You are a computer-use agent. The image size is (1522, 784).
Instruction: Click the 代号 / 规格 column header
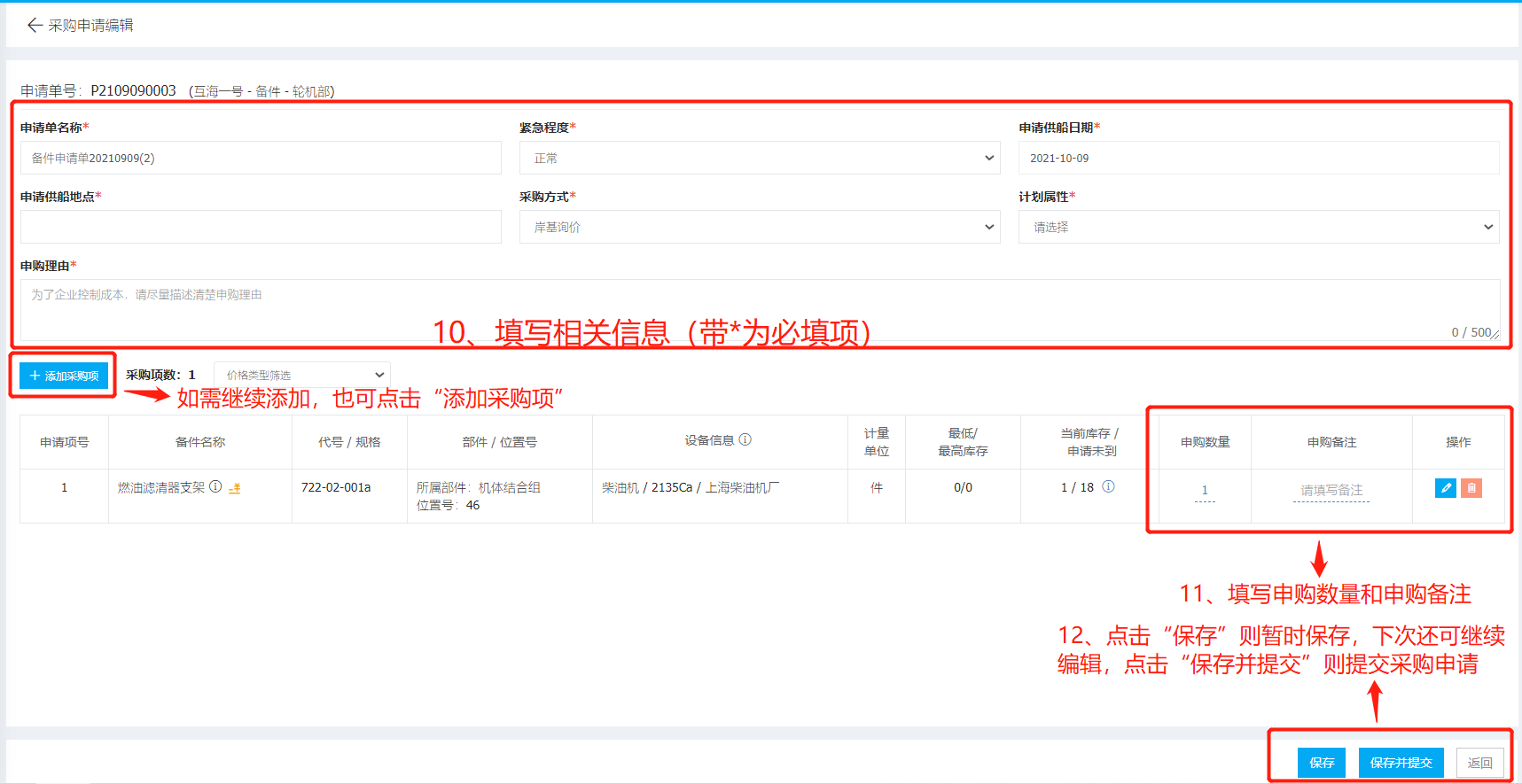coord(349,442)
